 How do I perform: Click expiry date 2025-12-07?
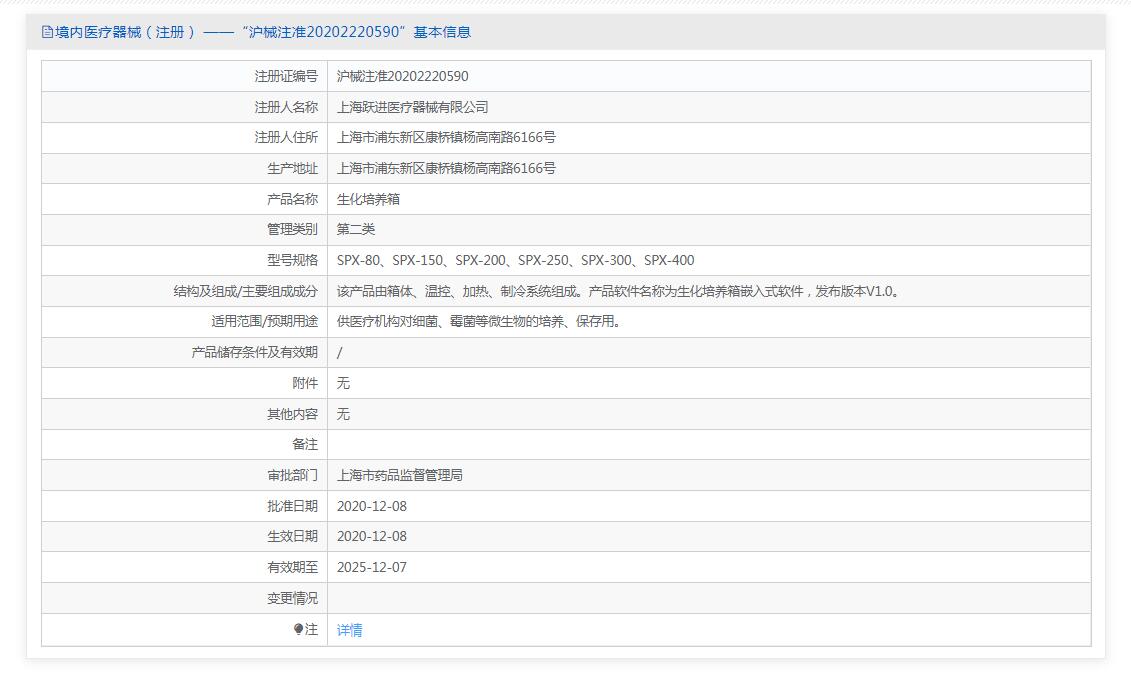371,568
